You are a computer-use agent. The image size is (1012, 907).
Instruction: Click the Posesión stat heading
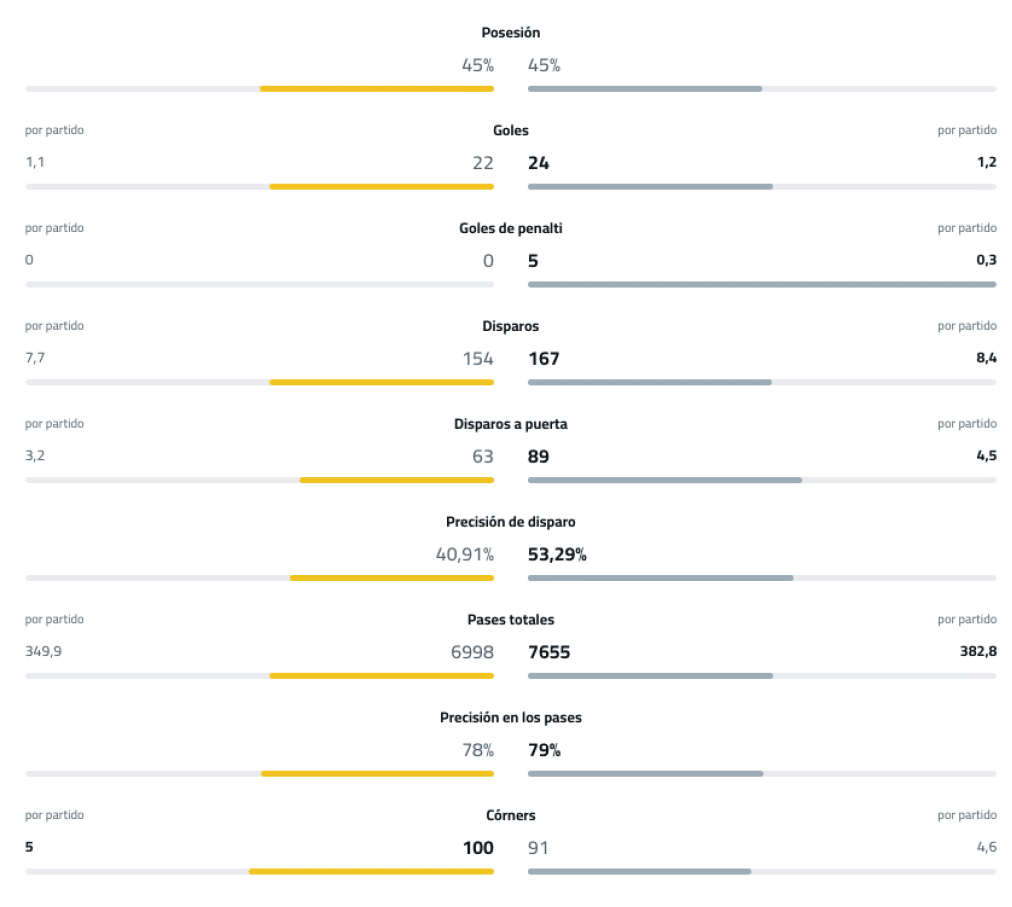[x=510, y=33]
